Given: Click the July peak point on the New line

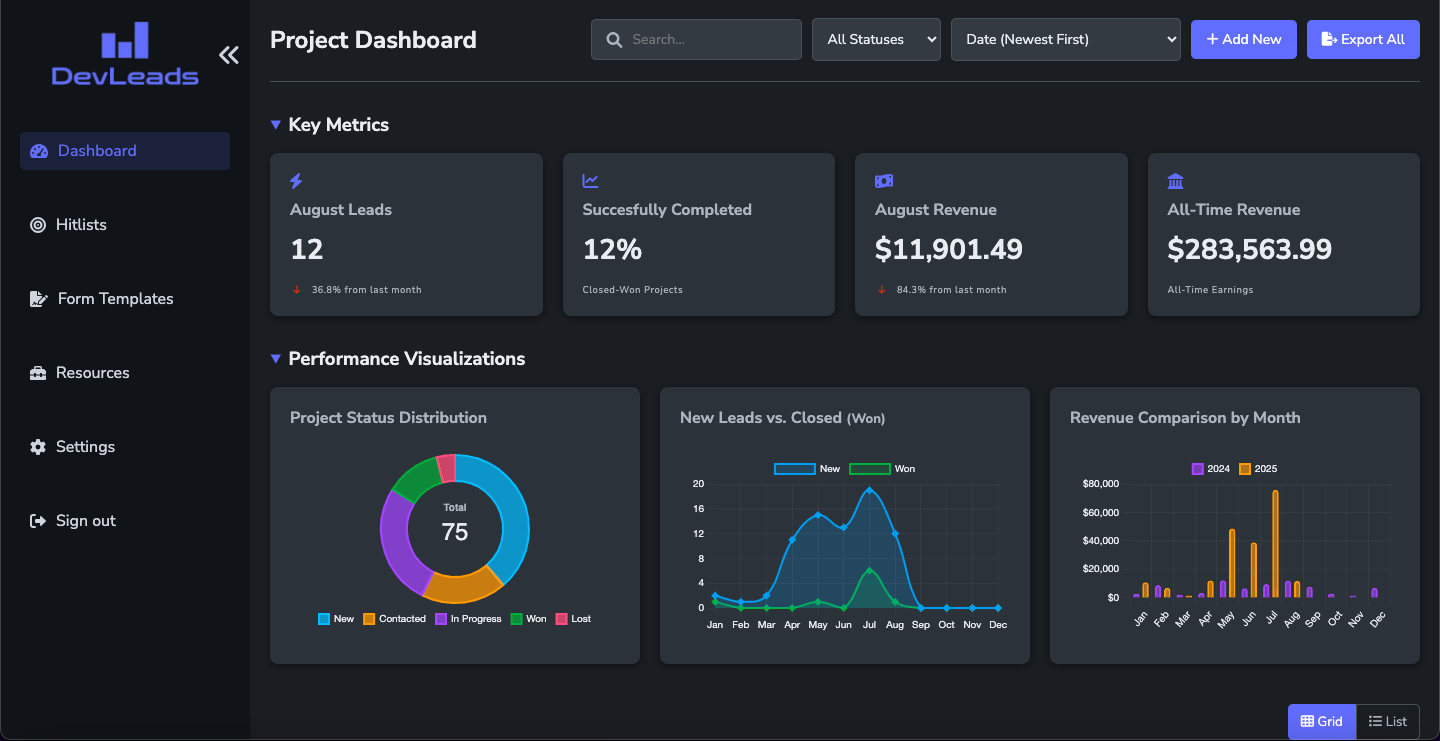Looking at the screenshot, I should point(869,490).
